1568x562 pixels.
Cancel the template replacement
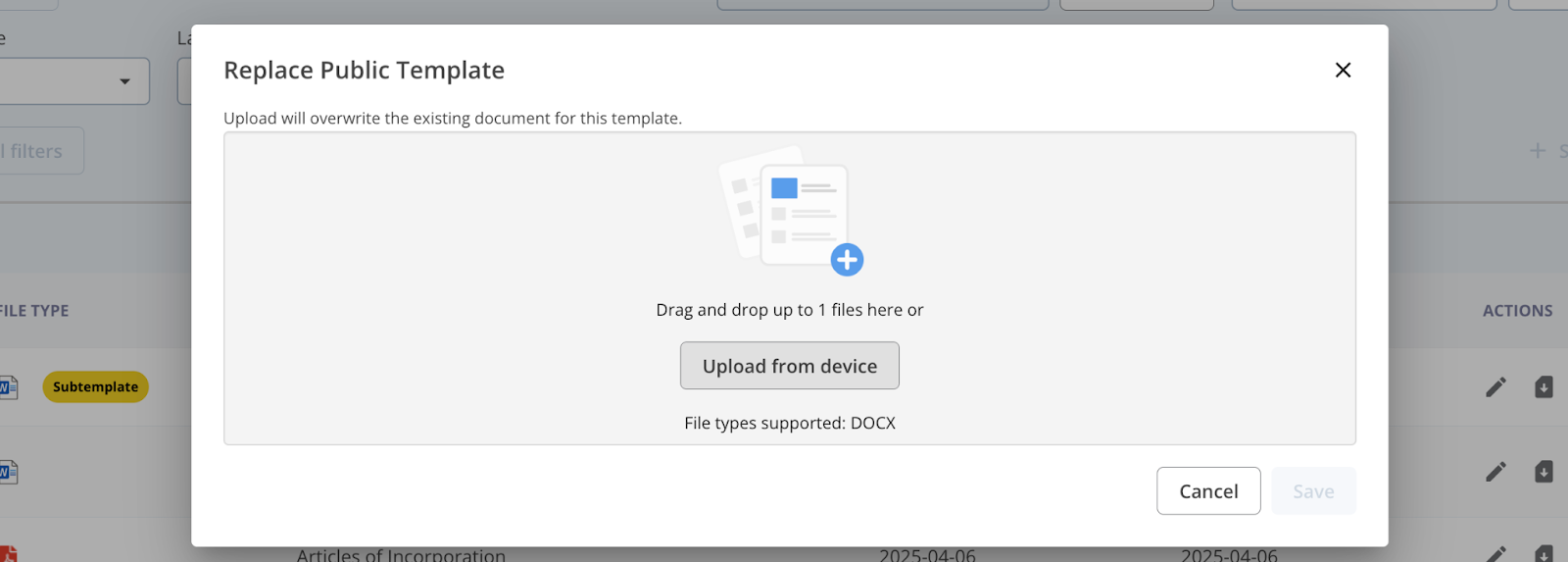point(1208,491)
